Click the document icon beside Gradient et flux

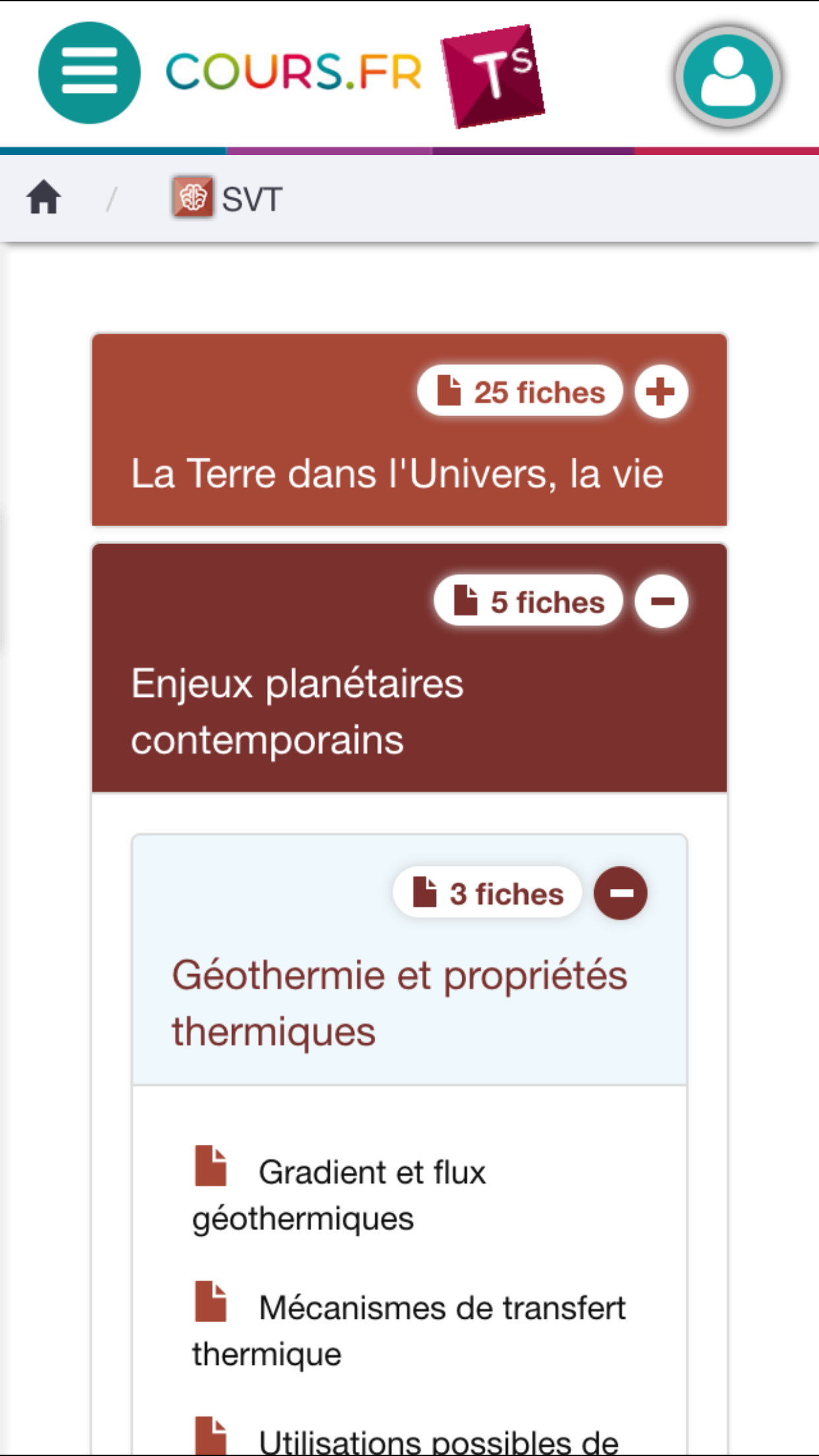click(x=211, y=1166)
